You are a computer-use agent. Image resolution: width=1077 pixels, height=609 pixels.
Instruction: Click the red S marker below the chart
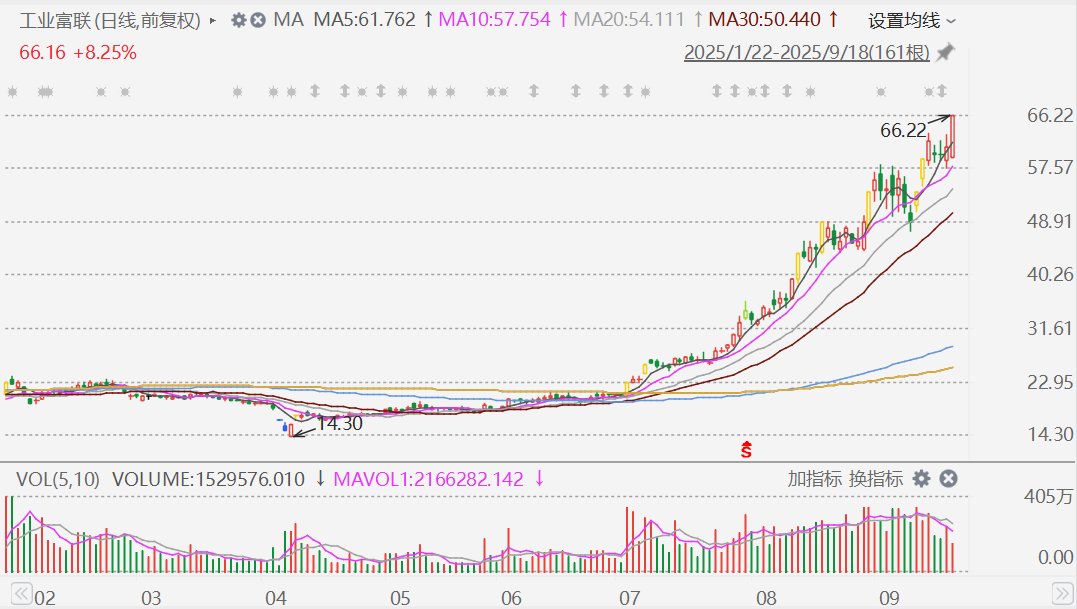[x=747, y=450]
